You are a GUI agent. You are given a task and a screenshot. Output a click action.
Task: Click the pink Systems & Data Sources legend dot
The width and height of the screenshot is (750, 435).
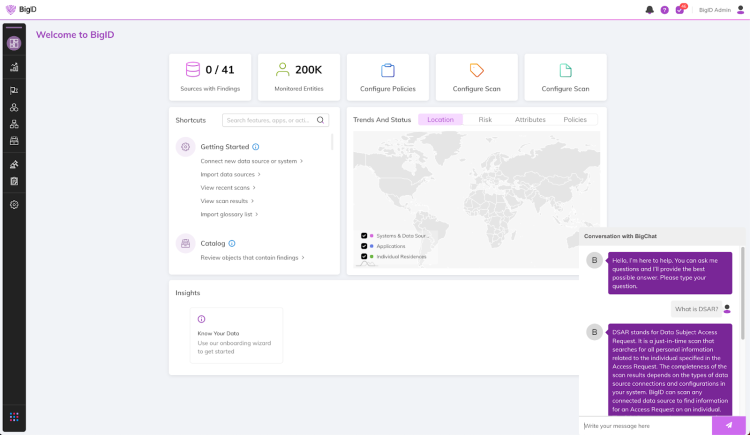tap(372, 236)
